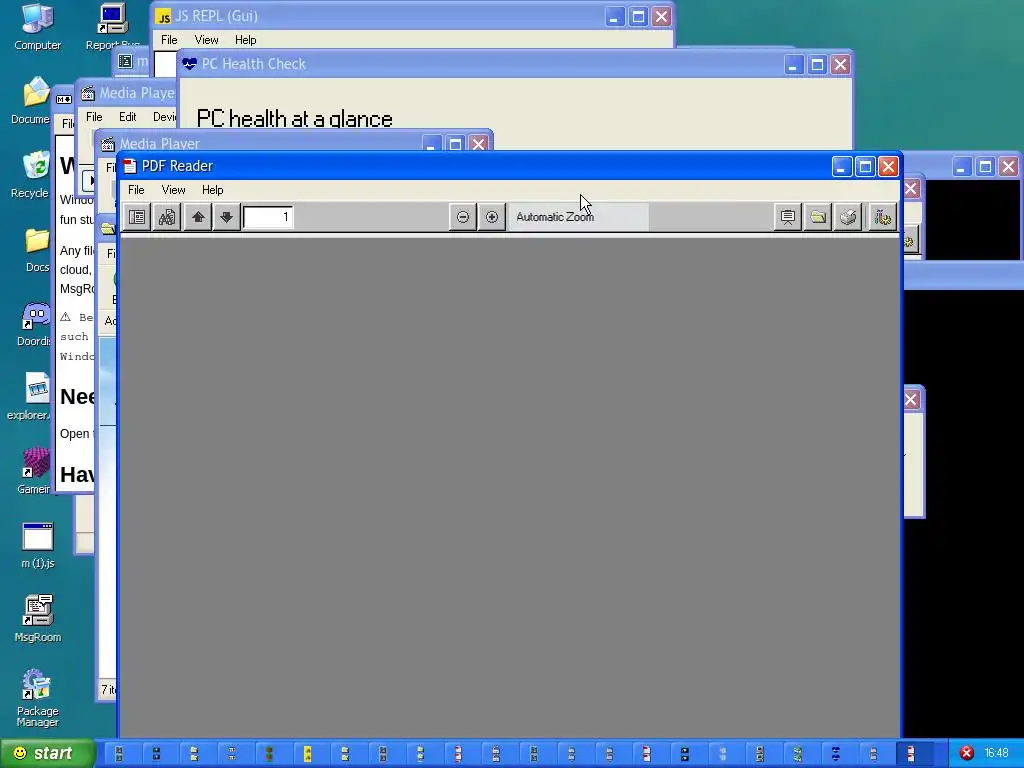Go to previous page with up arrow
Image resolution: width=1024 pixels, height=768 pixels.
198,217
